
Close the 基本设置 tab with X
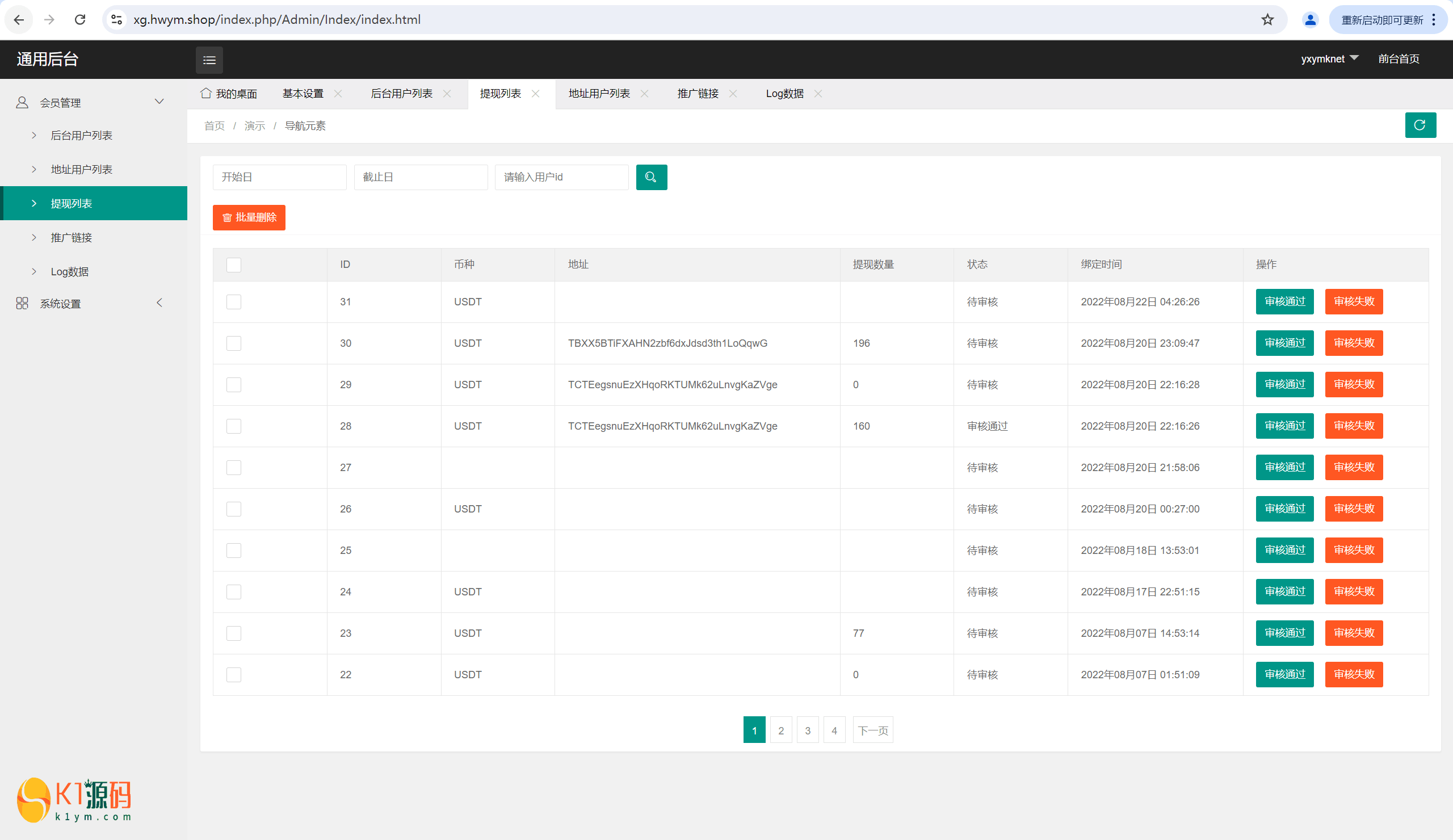point(338,94)
